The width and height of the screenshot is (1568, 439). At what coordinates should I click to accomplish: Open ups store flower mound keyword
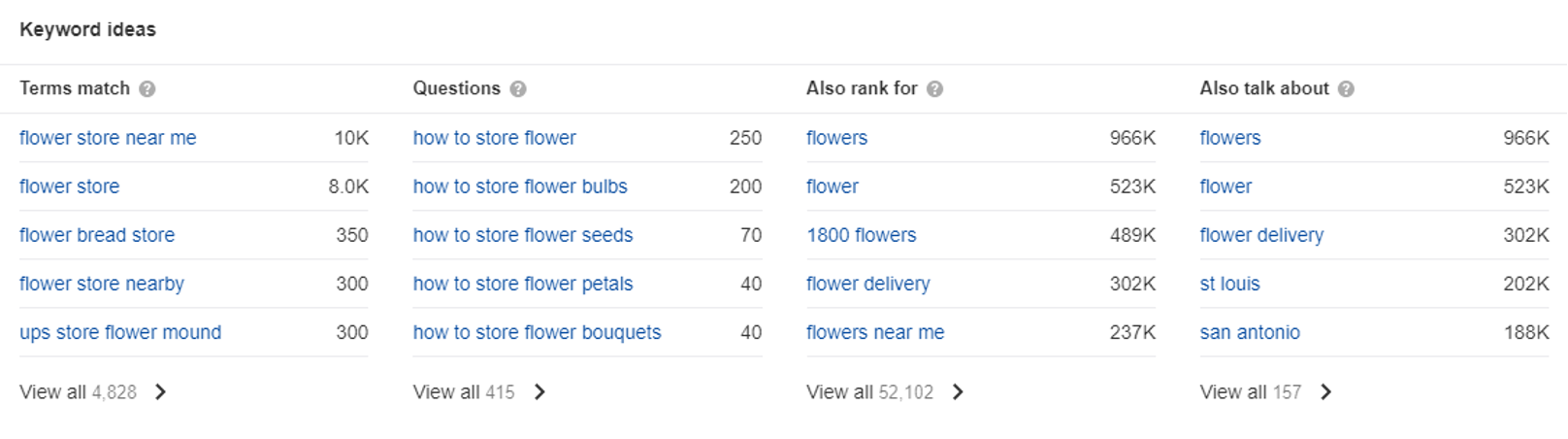point(120,332)
